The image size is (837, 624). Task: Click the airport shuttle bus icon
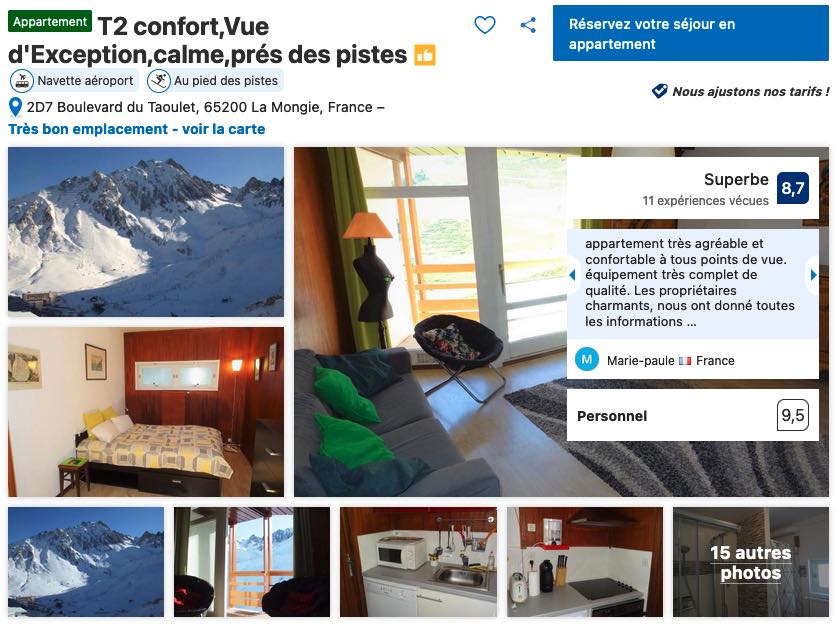coord(22,81)
